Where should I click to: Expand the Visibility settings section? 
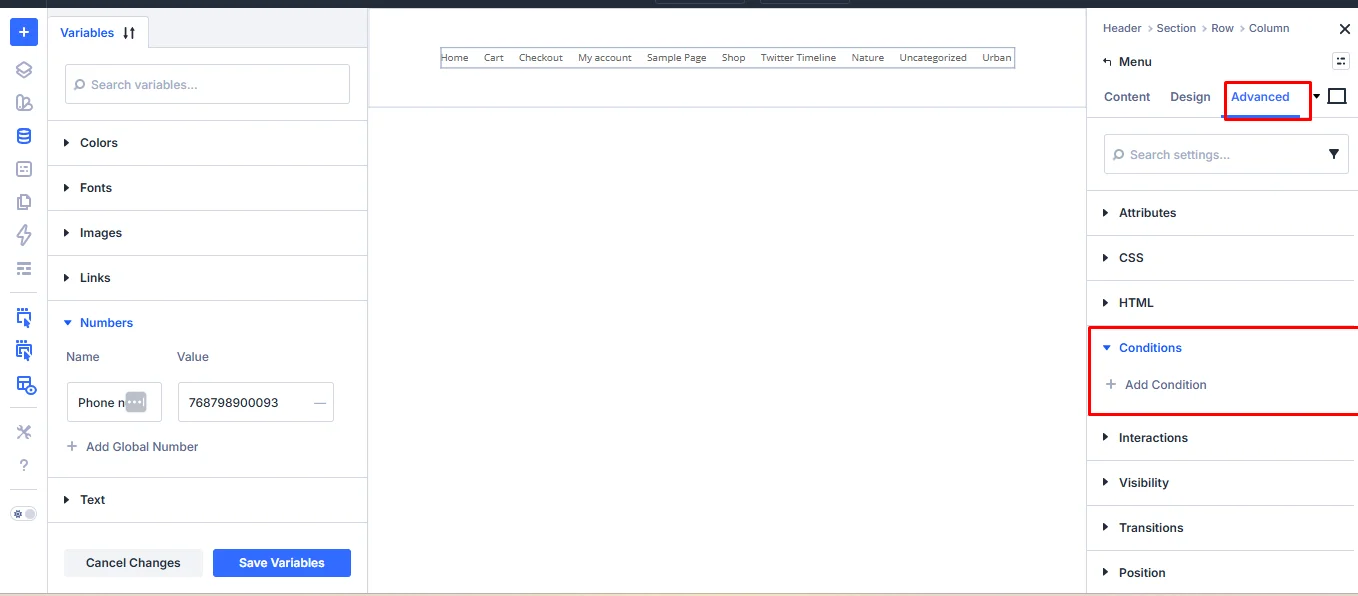[x=1221, y=483]
